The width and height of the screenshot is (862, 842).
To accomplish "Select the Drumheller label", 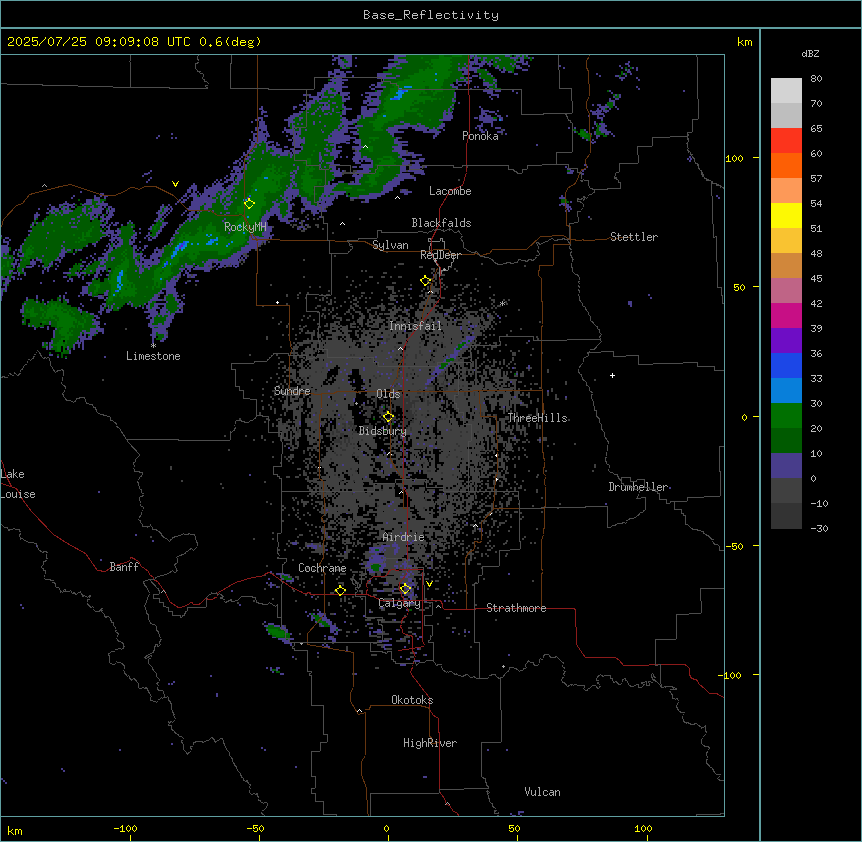I will pyautogui.click(x=638, y=487).
